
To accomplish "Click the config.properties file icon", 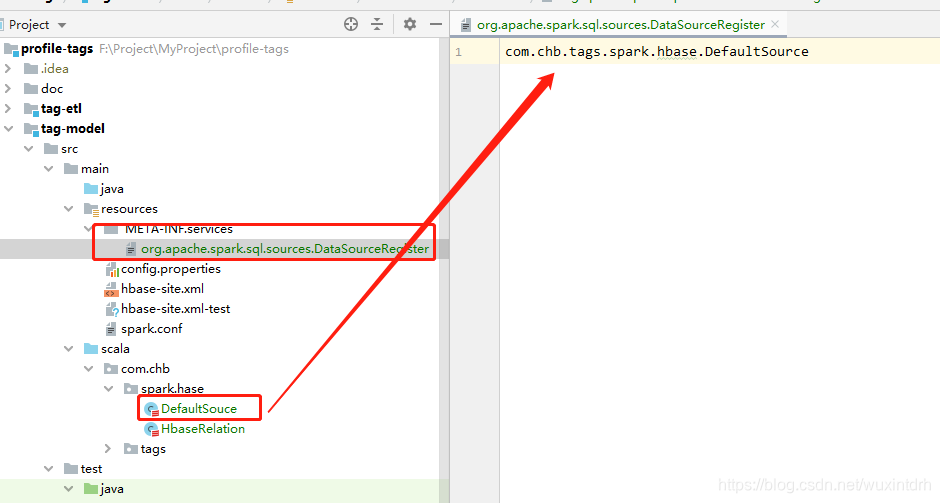I will (112, 269).
